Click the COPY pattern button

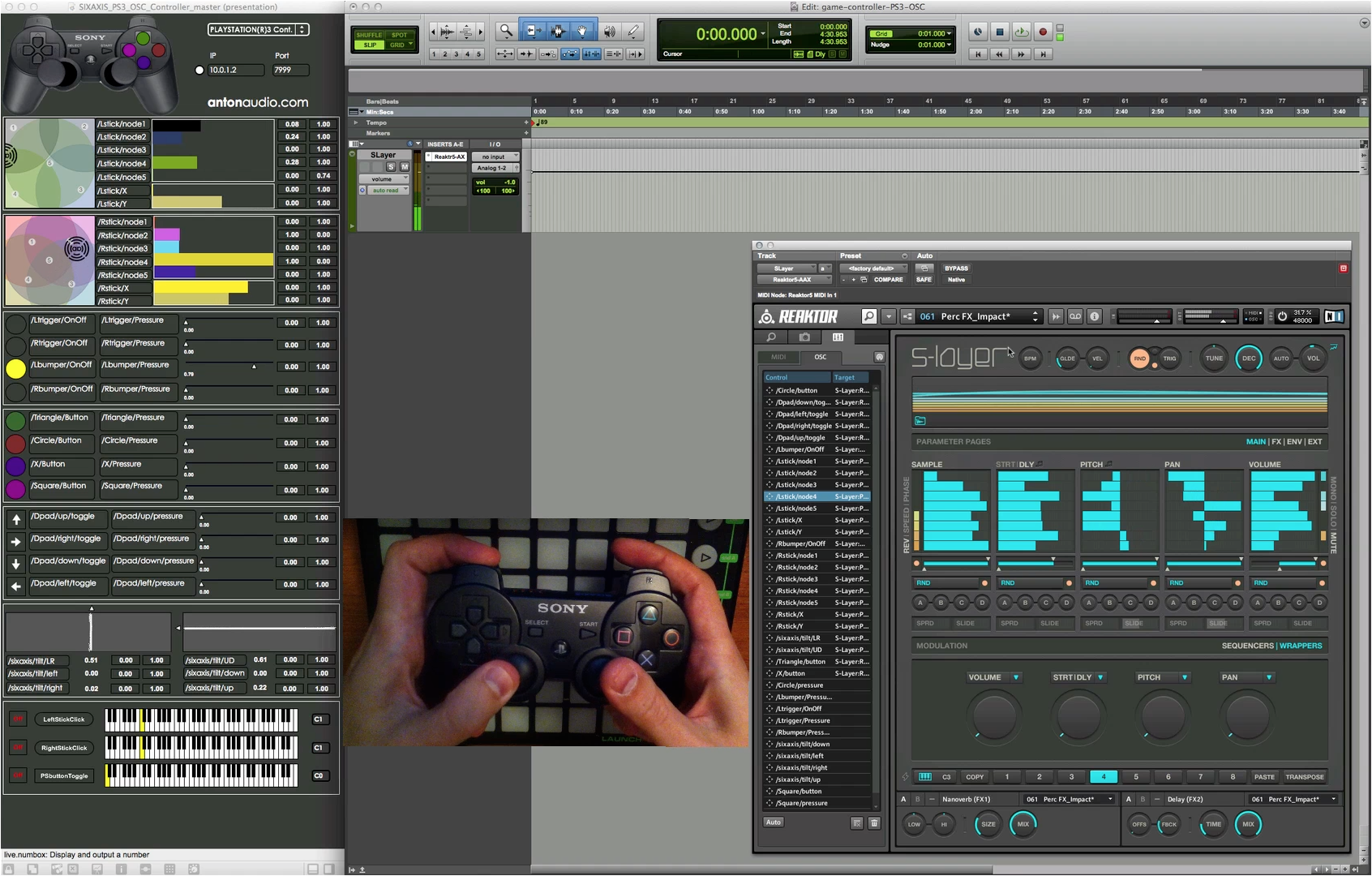click(975, 777)
